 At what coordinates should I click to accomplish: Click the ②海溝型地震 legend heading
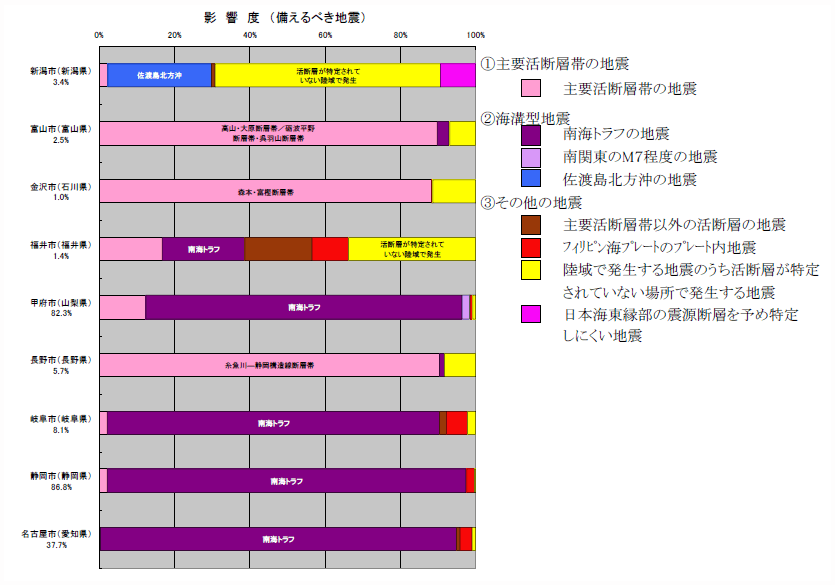coord(525,118)
